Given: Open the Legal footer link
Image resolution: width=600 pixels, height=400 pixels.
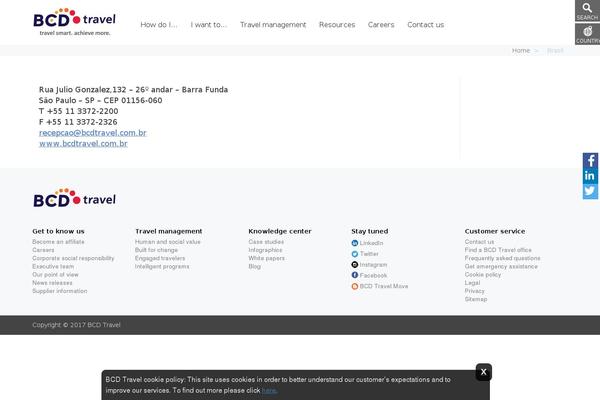Looking at the screenshot, I should coord(472,283).
